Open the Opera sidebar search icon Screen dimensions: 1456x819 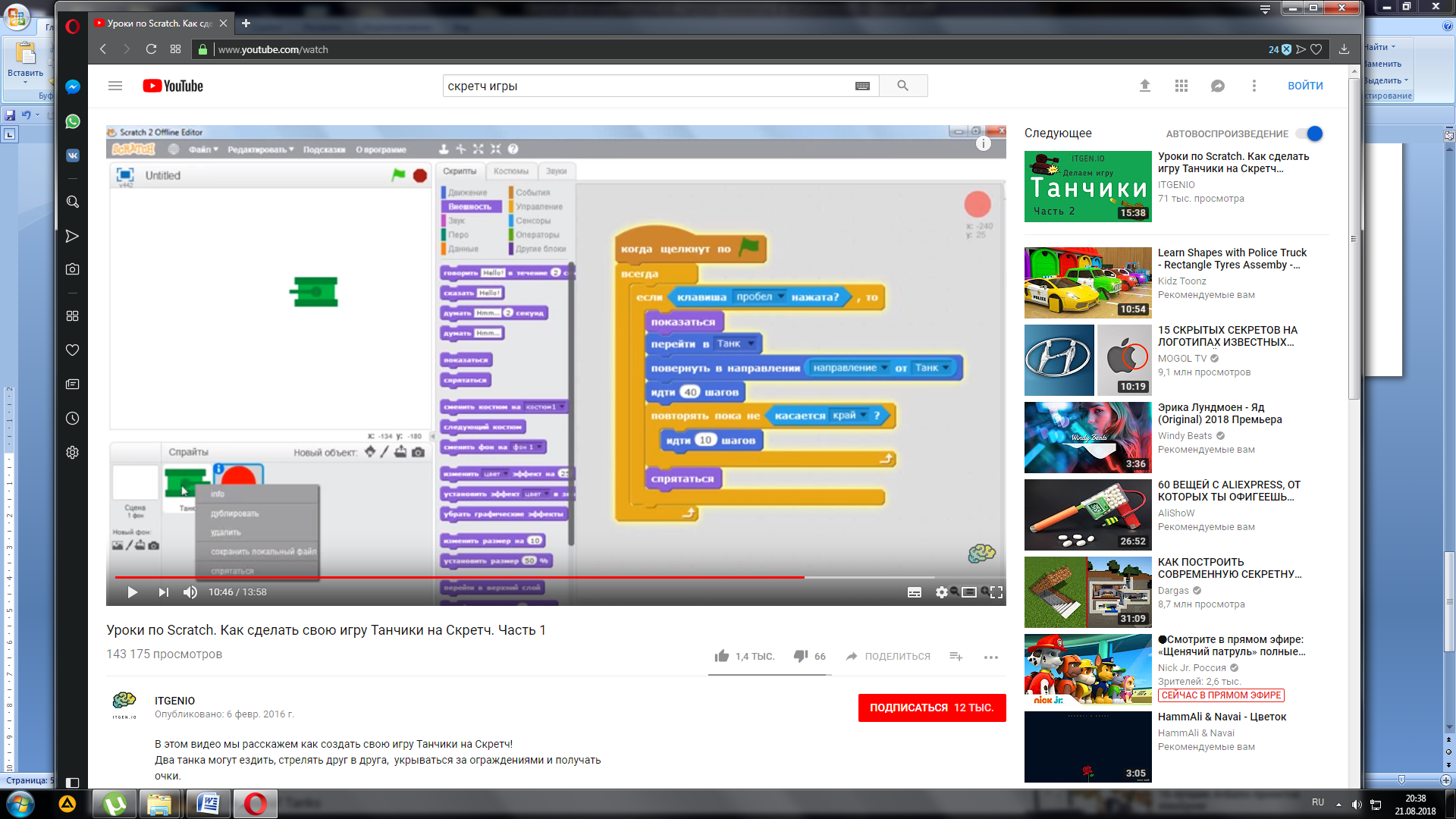73,202
